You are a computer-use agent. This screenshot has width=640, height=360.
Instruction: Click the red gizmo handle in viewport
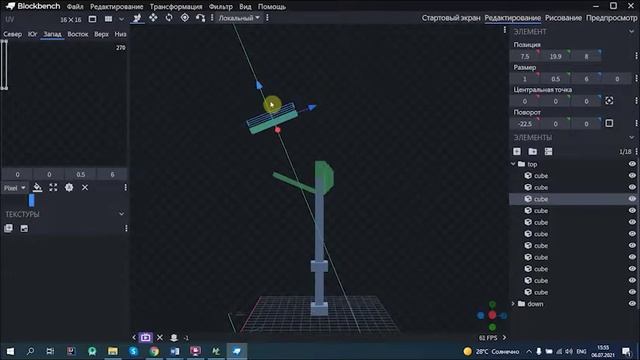click(x=278, y=130)
